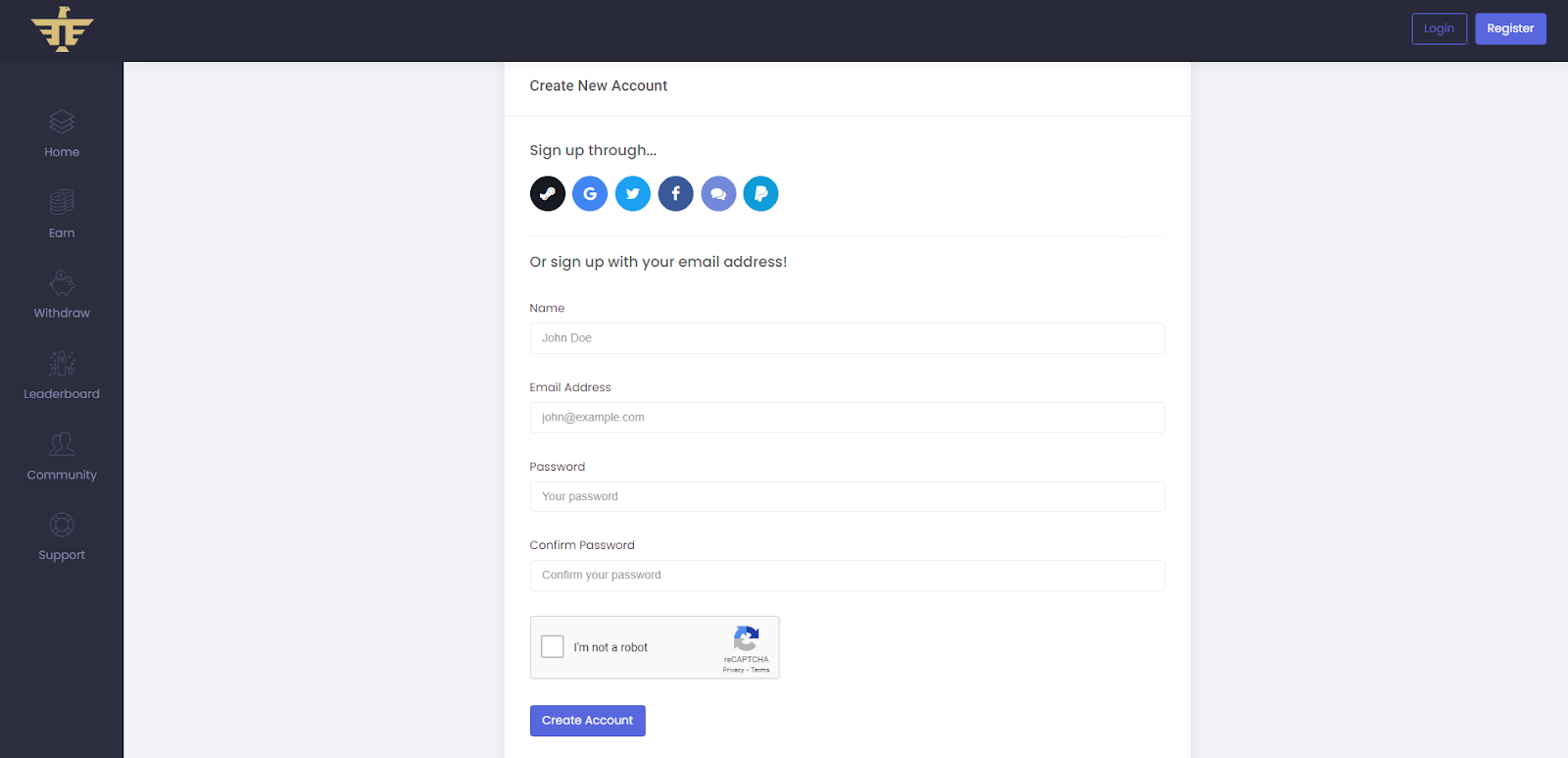Focus the Name input field
This screenshot has width=1568, height=758.
[x=847, y=338]
